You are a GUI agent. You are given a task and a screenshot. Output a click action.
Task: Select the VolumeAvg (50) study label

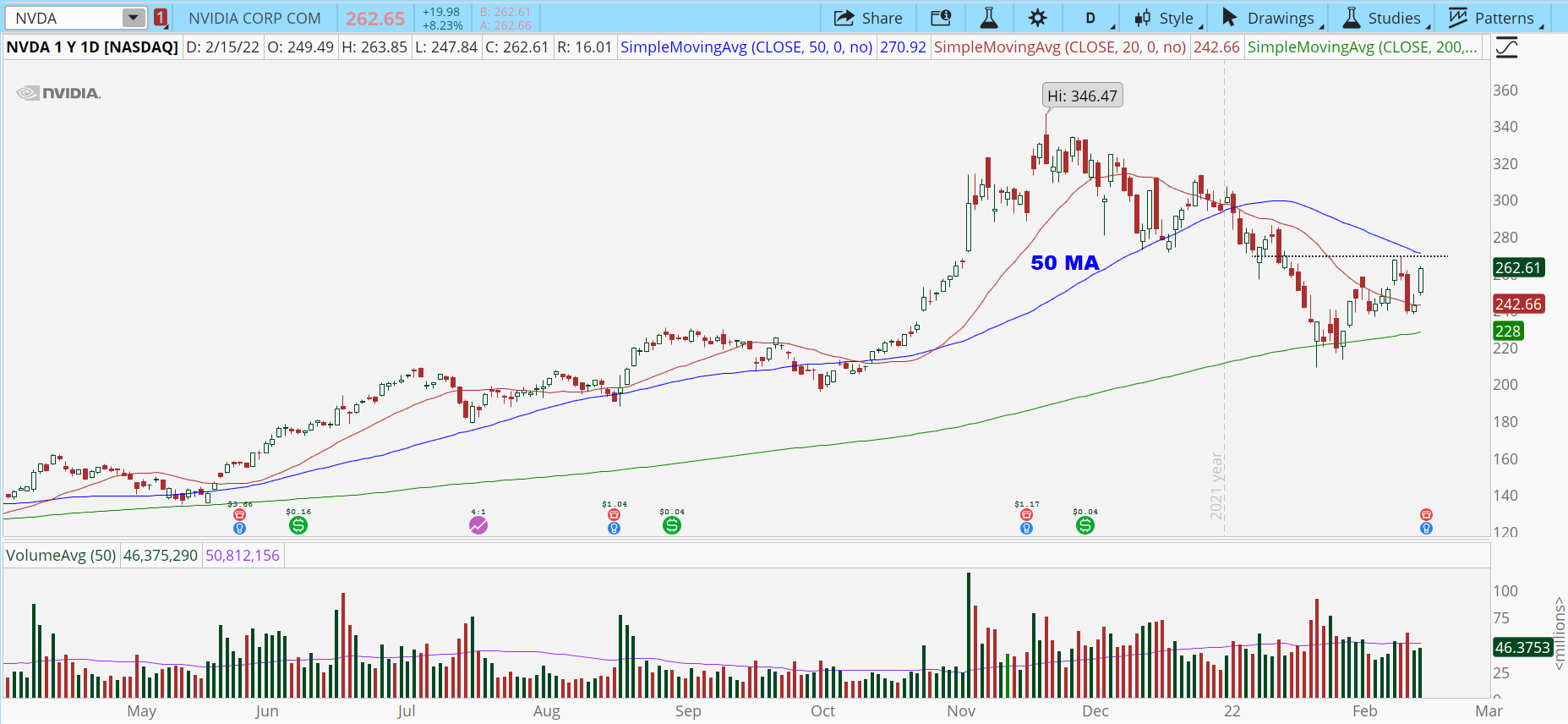[61, 556]
